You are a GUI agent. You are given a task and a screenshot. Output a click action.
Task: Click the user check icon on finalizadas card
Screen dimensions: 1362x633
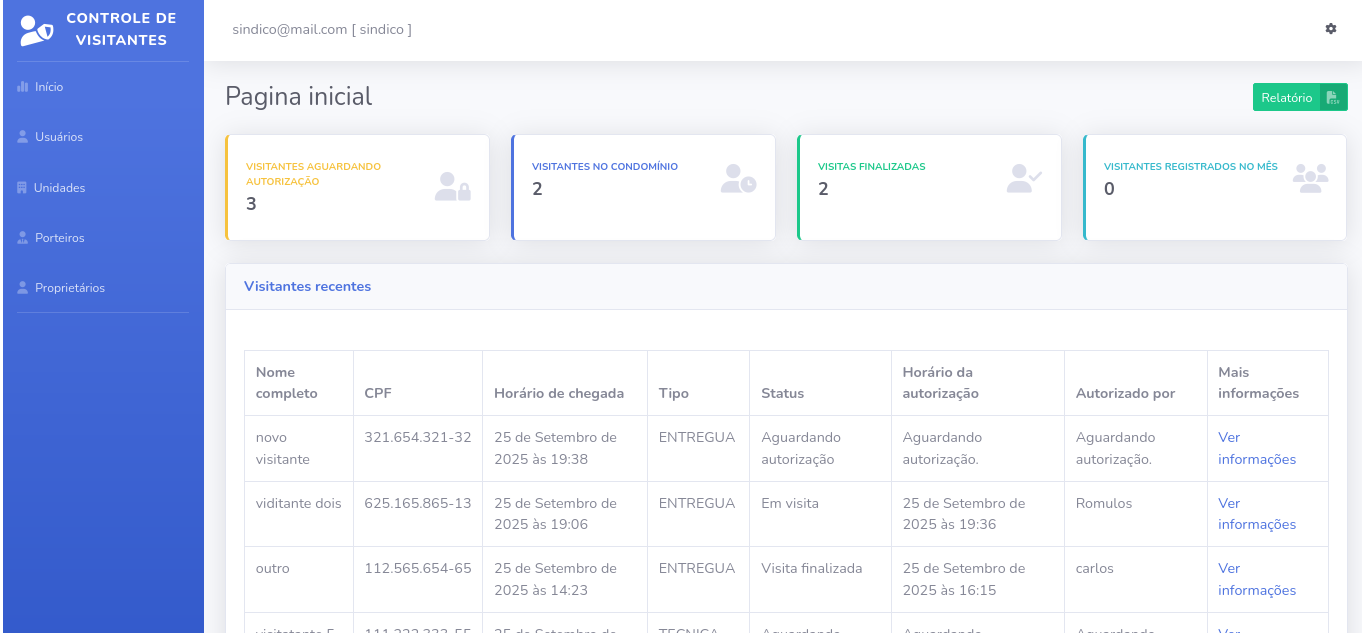click(x=1024, y=179)
